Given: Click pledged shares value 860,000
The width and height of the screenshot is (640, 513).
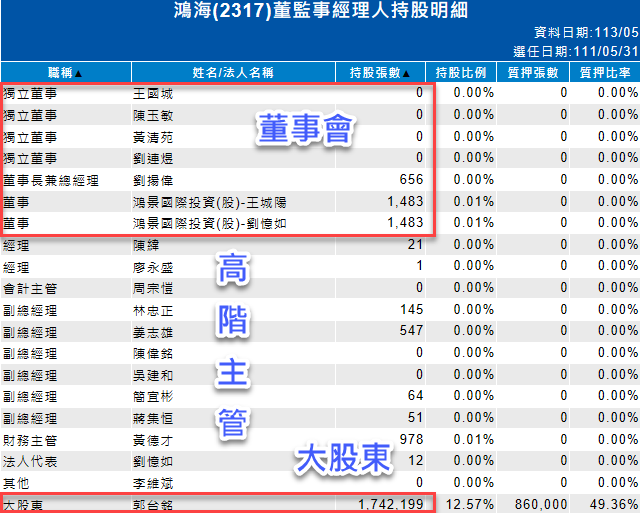Looking at the screenshot, I should coord(541,504).
